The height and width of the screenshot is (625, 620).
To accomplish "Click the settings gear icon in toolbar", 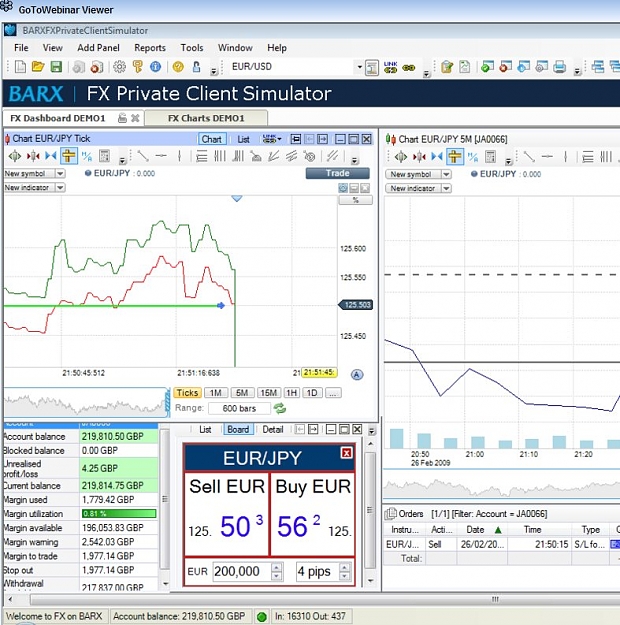I will coord(119,67).
